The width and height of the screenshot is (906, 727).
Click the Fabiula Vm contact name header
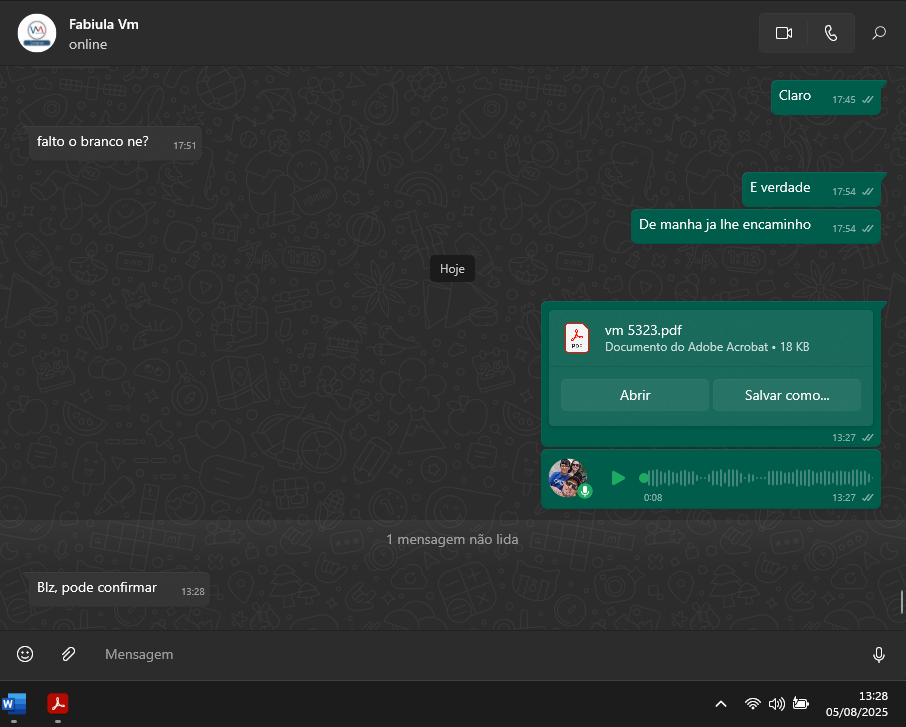104,24
